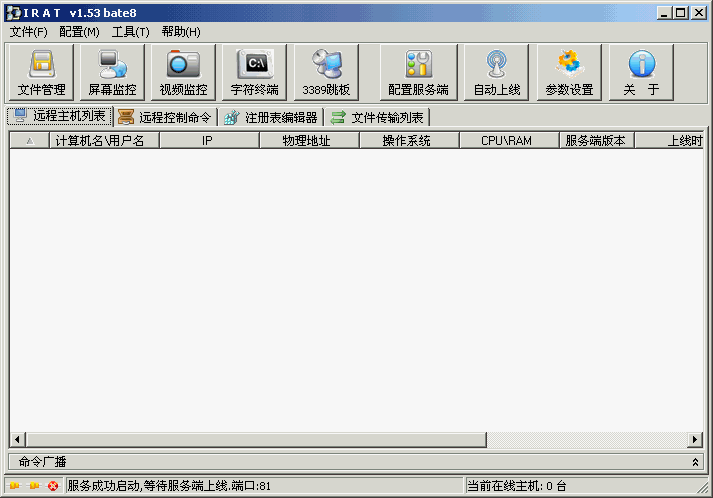Open the 文件(F) menu

tap(29, 32)
